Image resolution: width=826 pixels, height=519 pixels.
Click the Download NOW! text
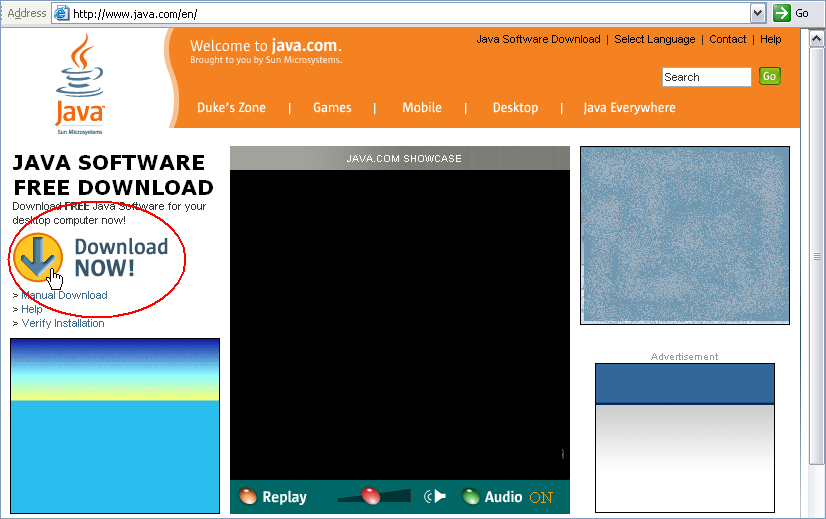pos(121,258)
